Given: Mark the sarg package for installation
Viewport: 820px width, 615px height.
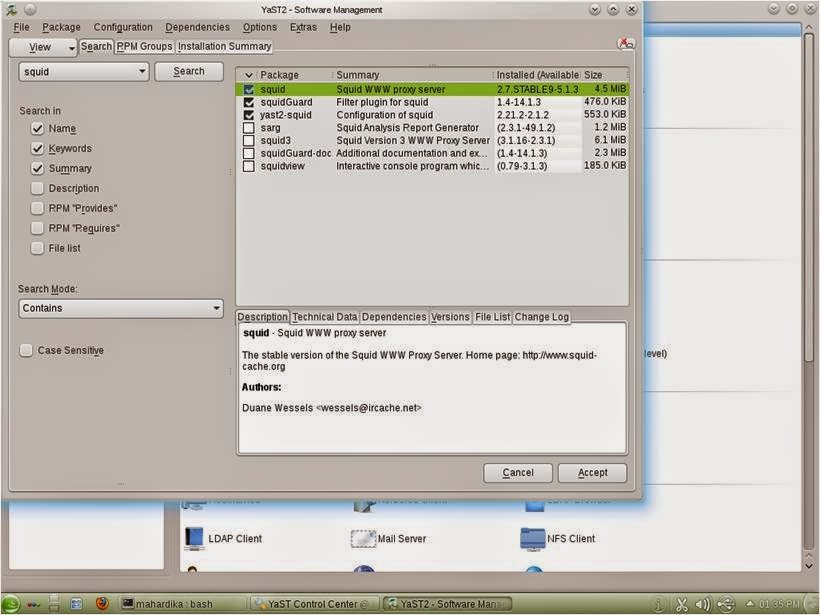Looking at the screenshot, I should [x=249, y=128].
